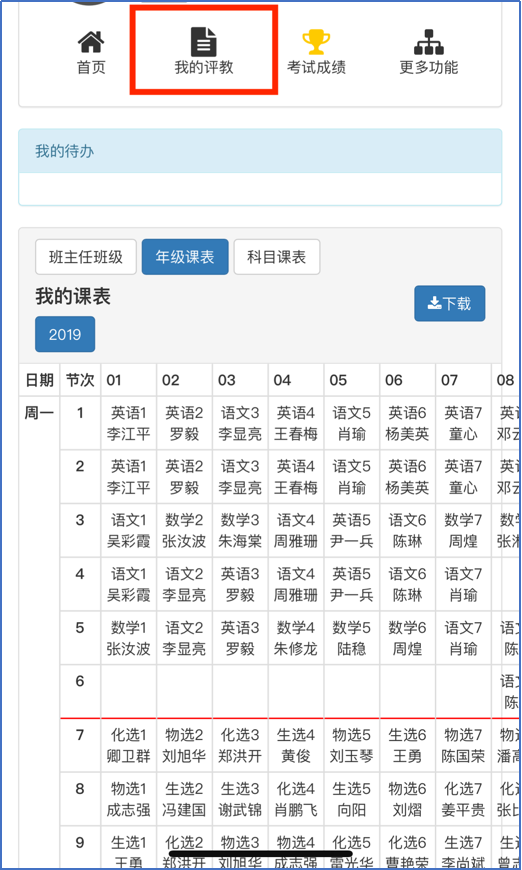Image resolution: width=522 pixels, height=870 pixels.
Task: Select period 3 cell 数学2 张汝波
Action: pyautogui.click(x=184, y=530)
